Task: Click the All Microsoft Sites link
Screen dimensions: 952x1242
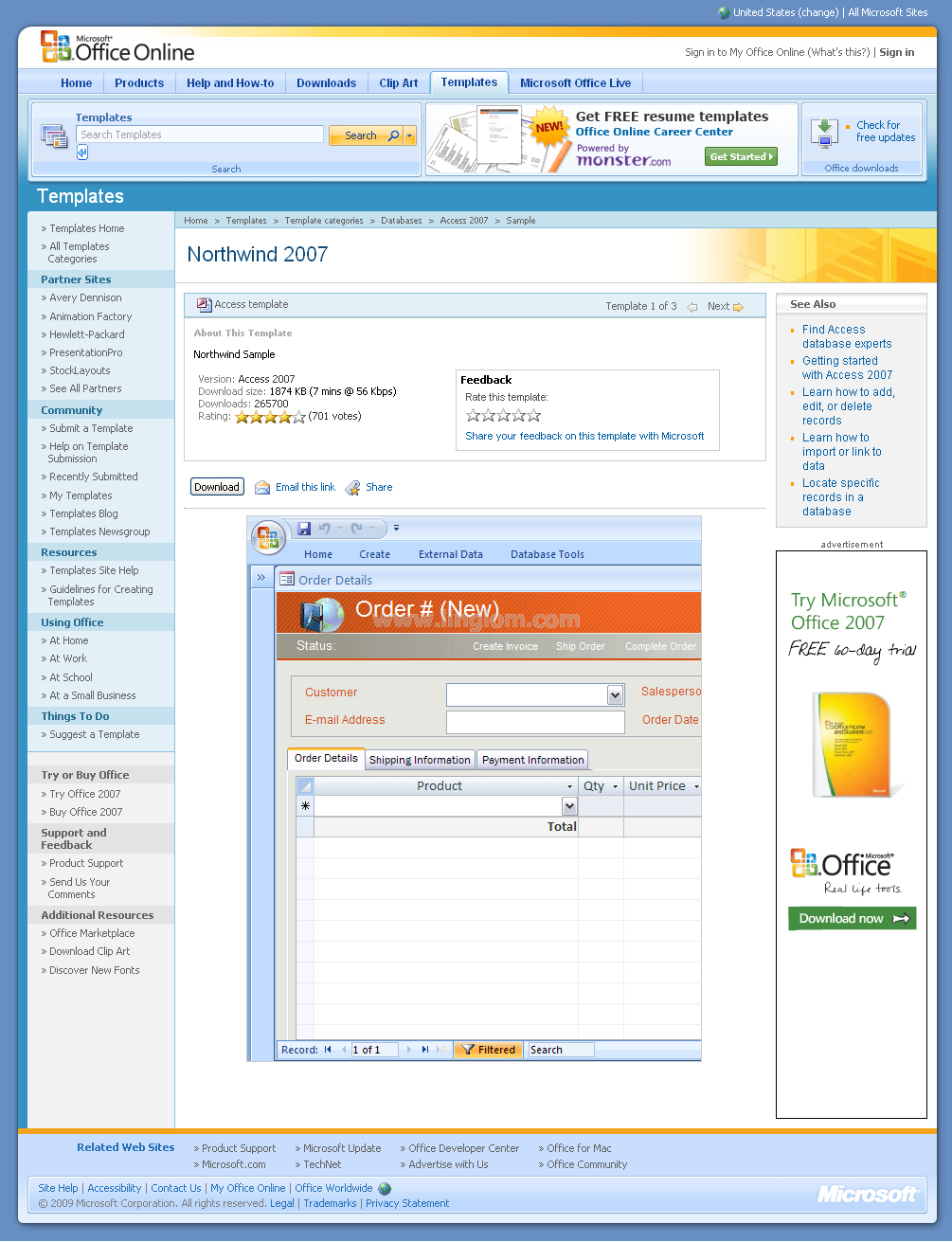Action: pos(889,12)
